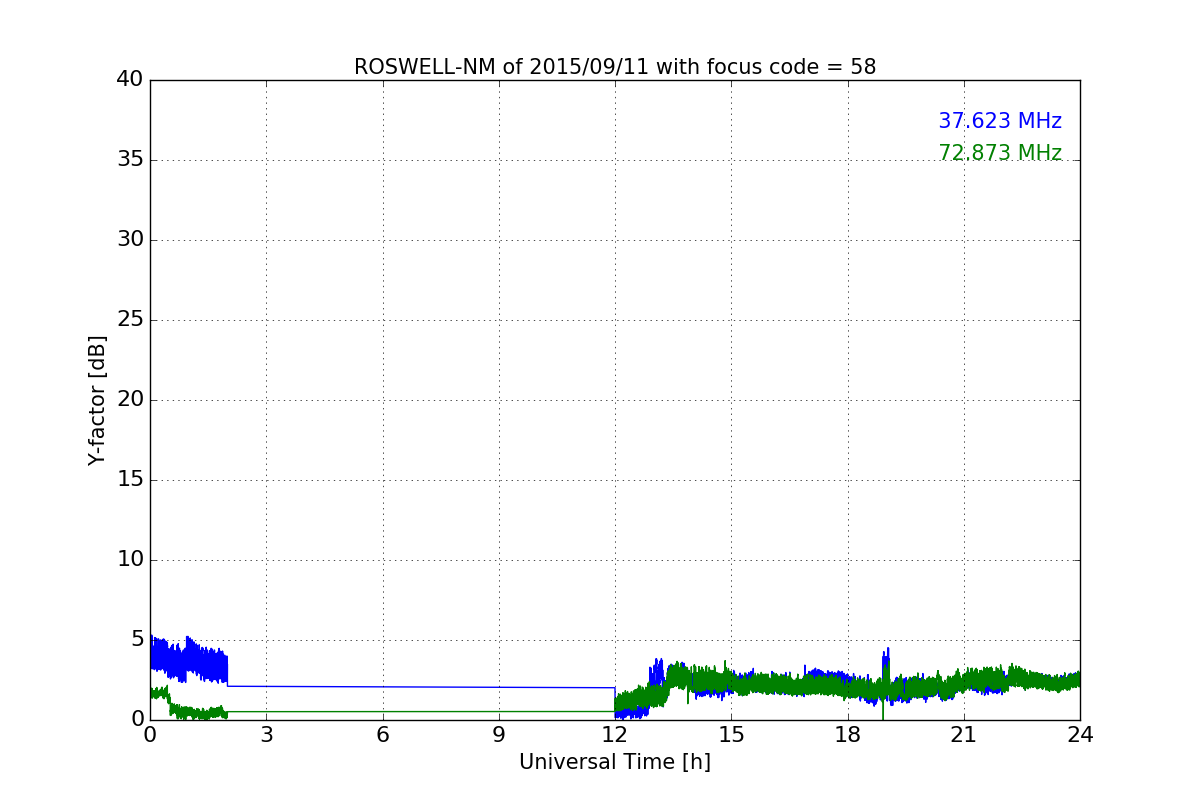Click y-axis tick label 30
The image size is (1200, 800).
tap(130, 240)
